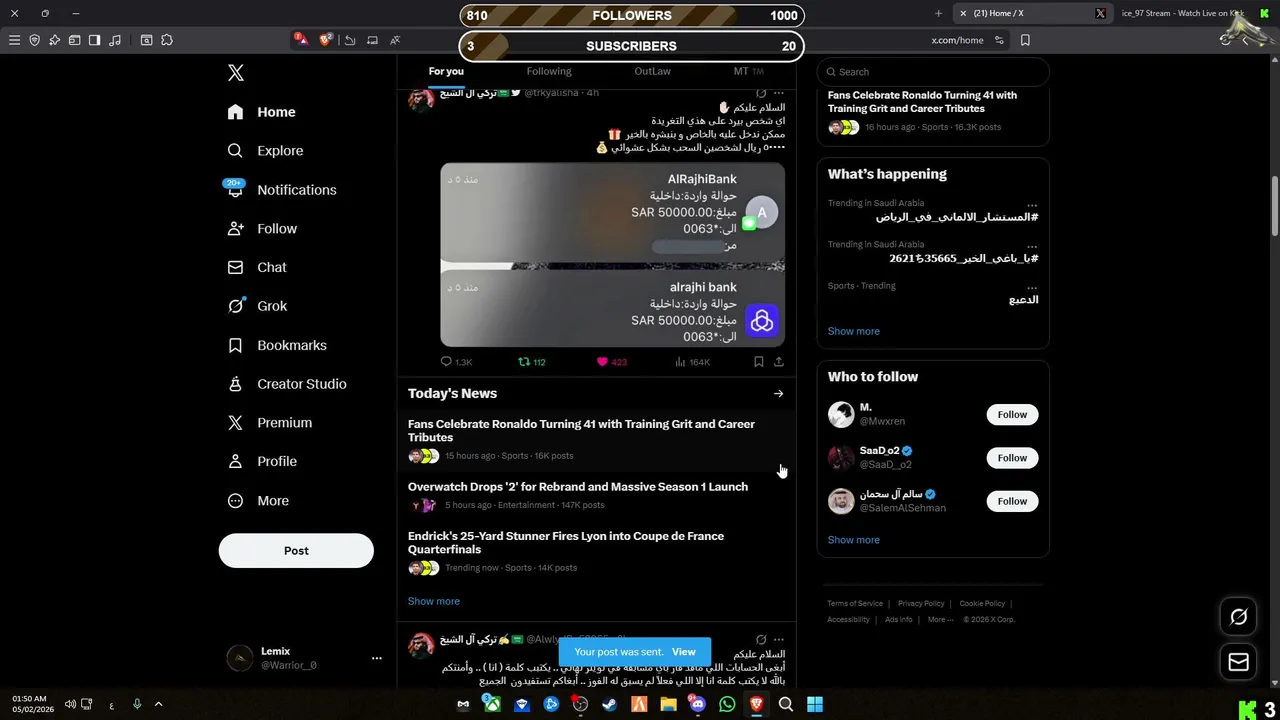Click the Brave Shields lion icon in toolbar

pos(326,40)
